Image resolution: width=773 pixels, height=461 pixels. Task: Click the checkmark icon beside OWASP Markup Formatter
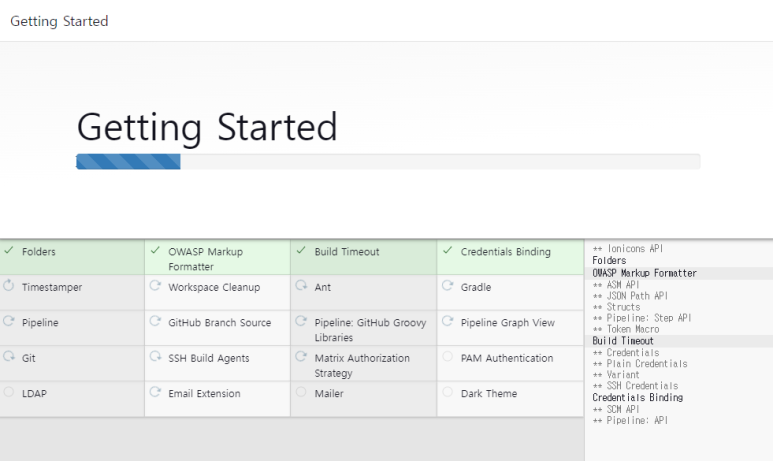coord(155,250)
